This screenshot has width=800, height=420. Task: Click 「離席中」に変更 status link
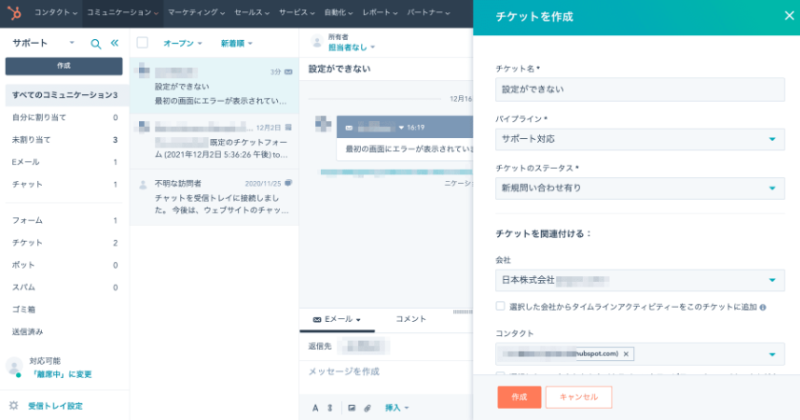coord(61,374)
